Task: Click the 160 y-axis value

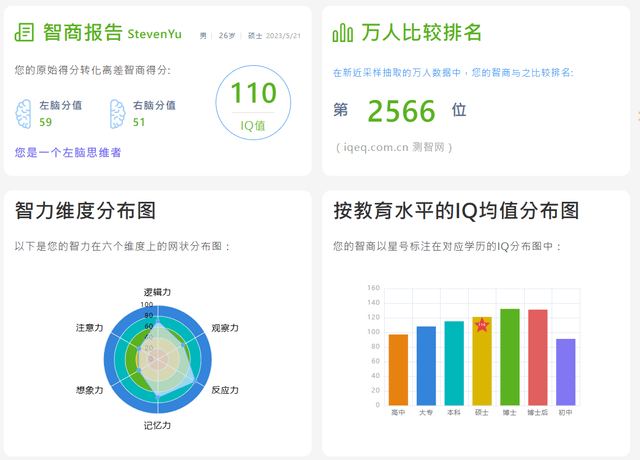Action: (373, 288)
